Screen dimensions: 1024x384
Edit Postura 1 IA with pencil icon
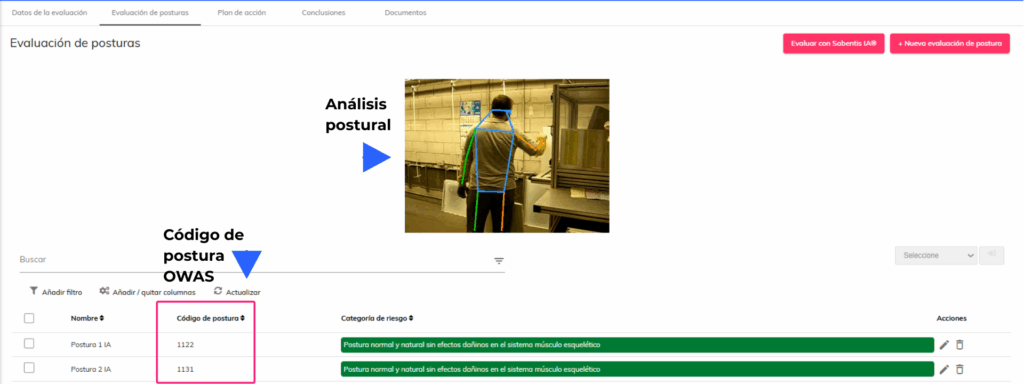[x=944, y=345]
